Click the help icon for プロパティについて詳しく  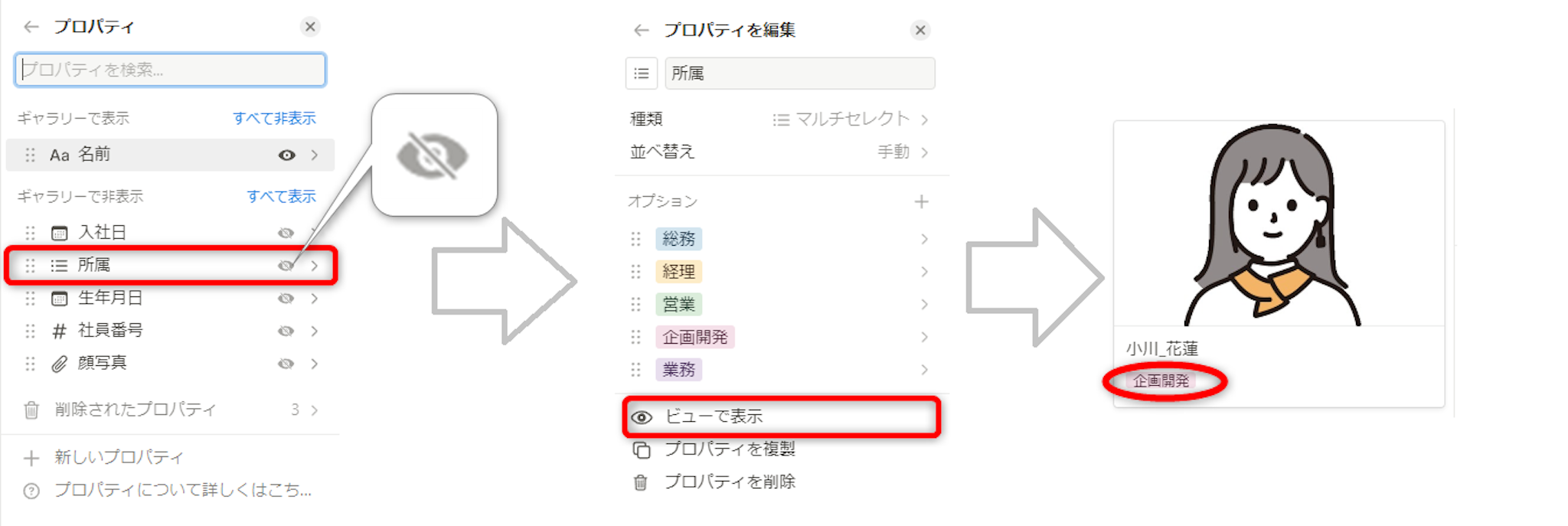[31, 492]
